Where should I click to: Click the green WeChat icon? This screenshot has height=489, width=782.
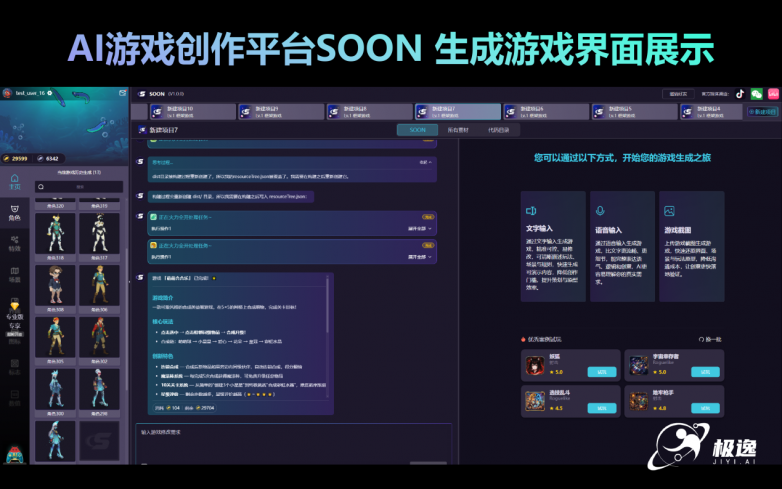(x=756, y=94)
